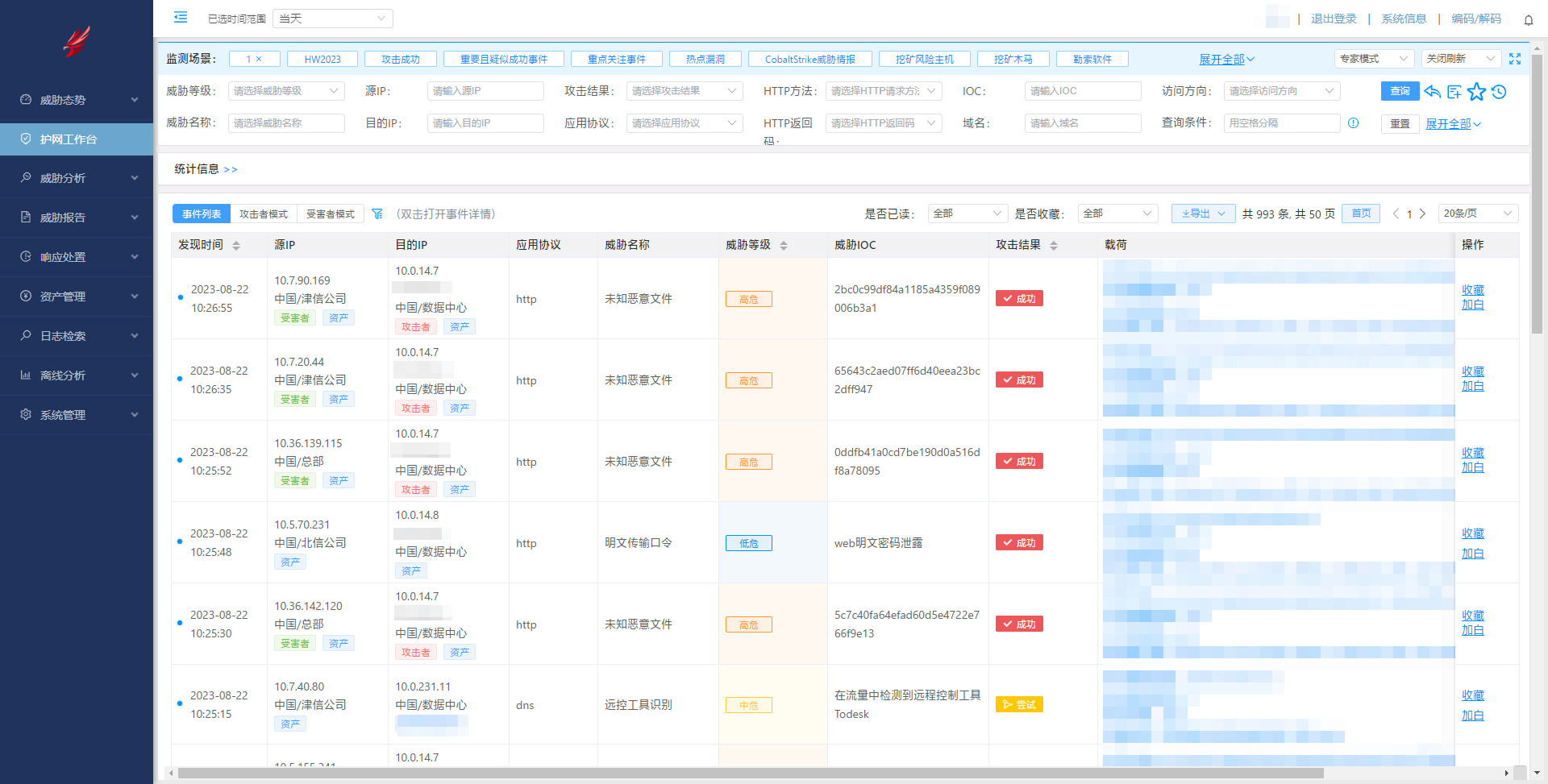Open the 已选时间范围 当天 dropdown

pos(333,19)
